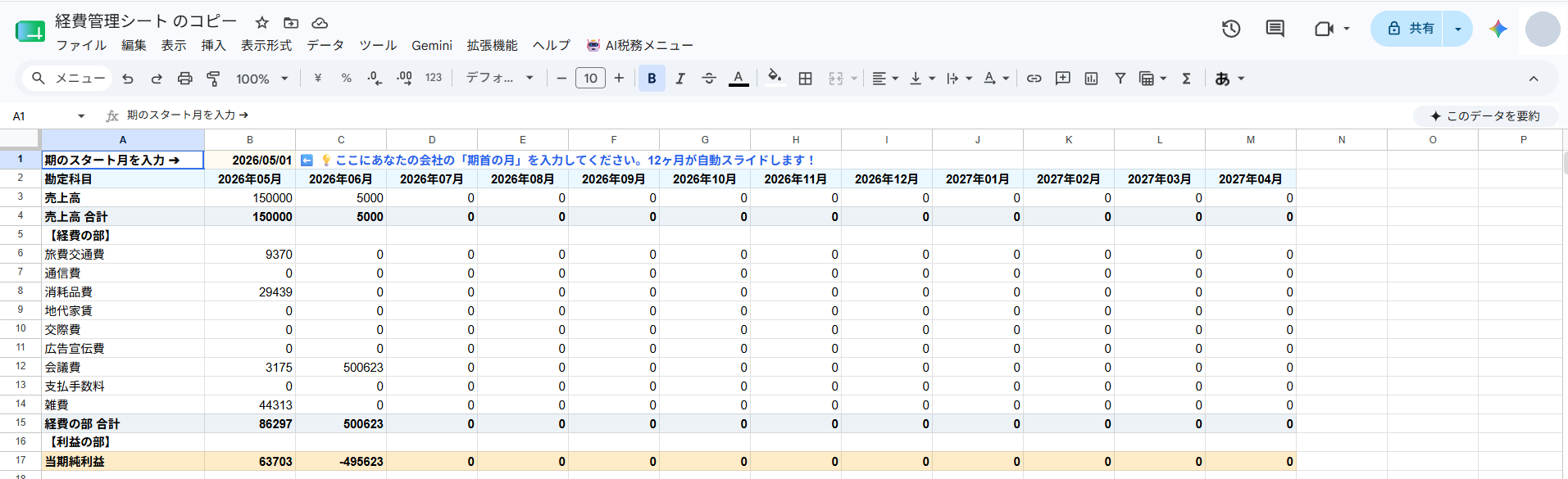Open the zoom 100% dropdown
Screen dimensions: 1568x479
coord(262,79)
